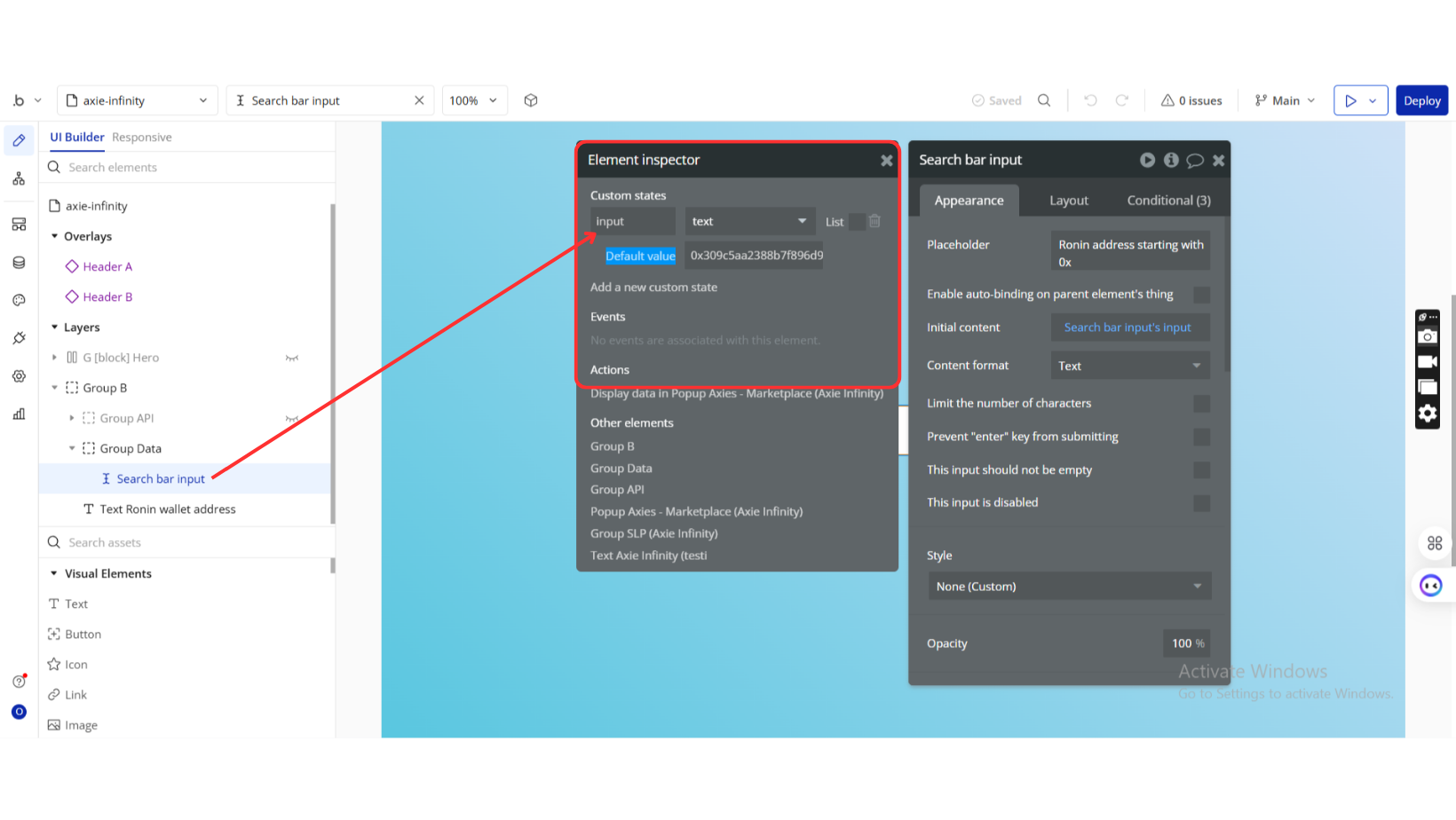Click Group SLP (Axie Infinity) in Other elements
This screenshot has height=820, width=1456.
654,533
